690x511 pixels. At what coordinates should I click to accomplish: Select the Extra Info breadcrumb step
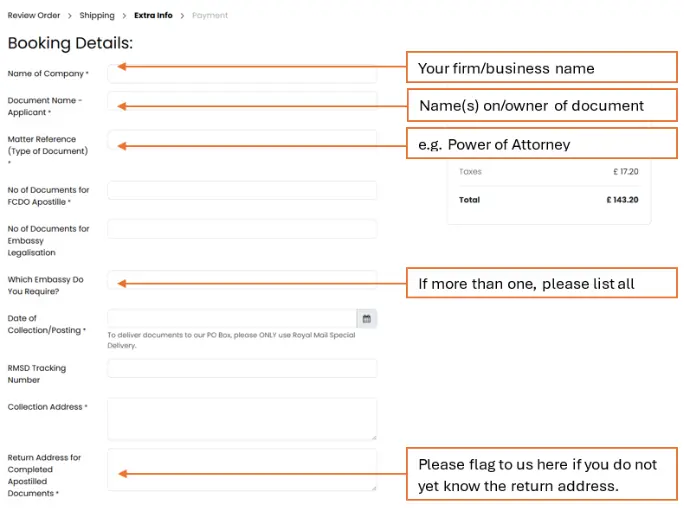tap(153, 16)
